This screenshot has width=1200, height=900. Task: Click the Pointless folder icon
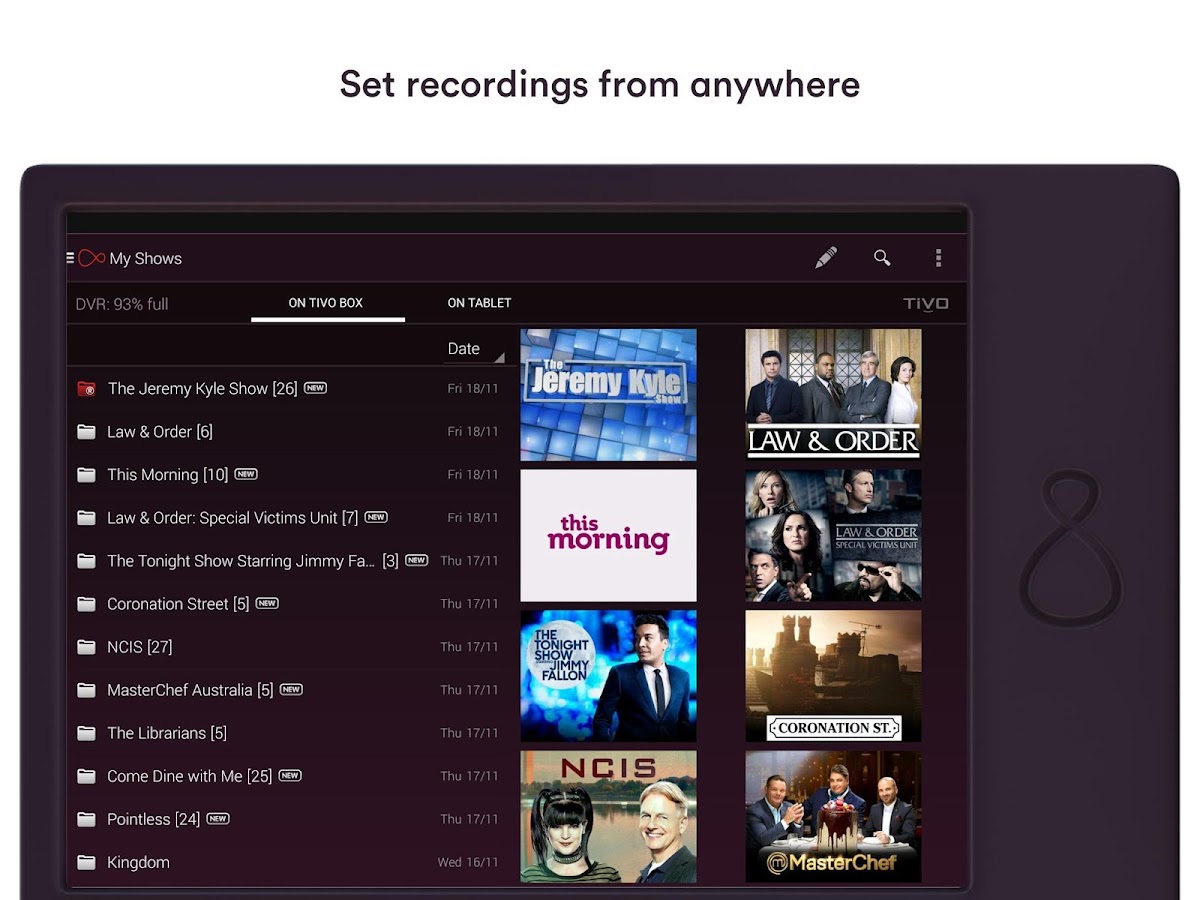coord(87,819)
